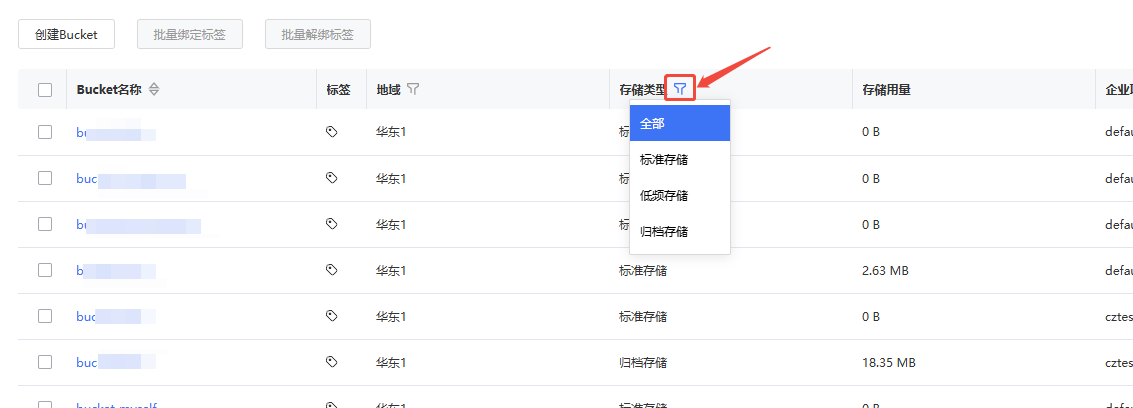Select 全部 in the storage type filter
Image resolution: width=1133 pixels, height=408 pixels.
680,123
